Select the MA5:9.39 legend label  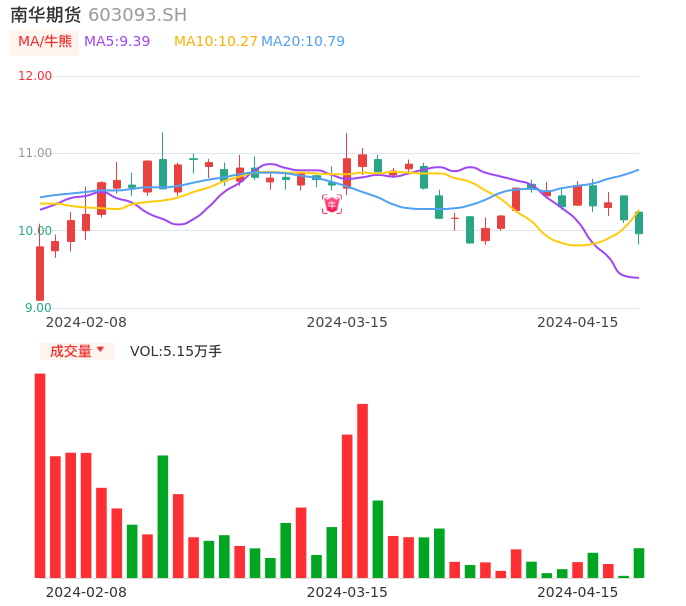click(x=117, y=42)
